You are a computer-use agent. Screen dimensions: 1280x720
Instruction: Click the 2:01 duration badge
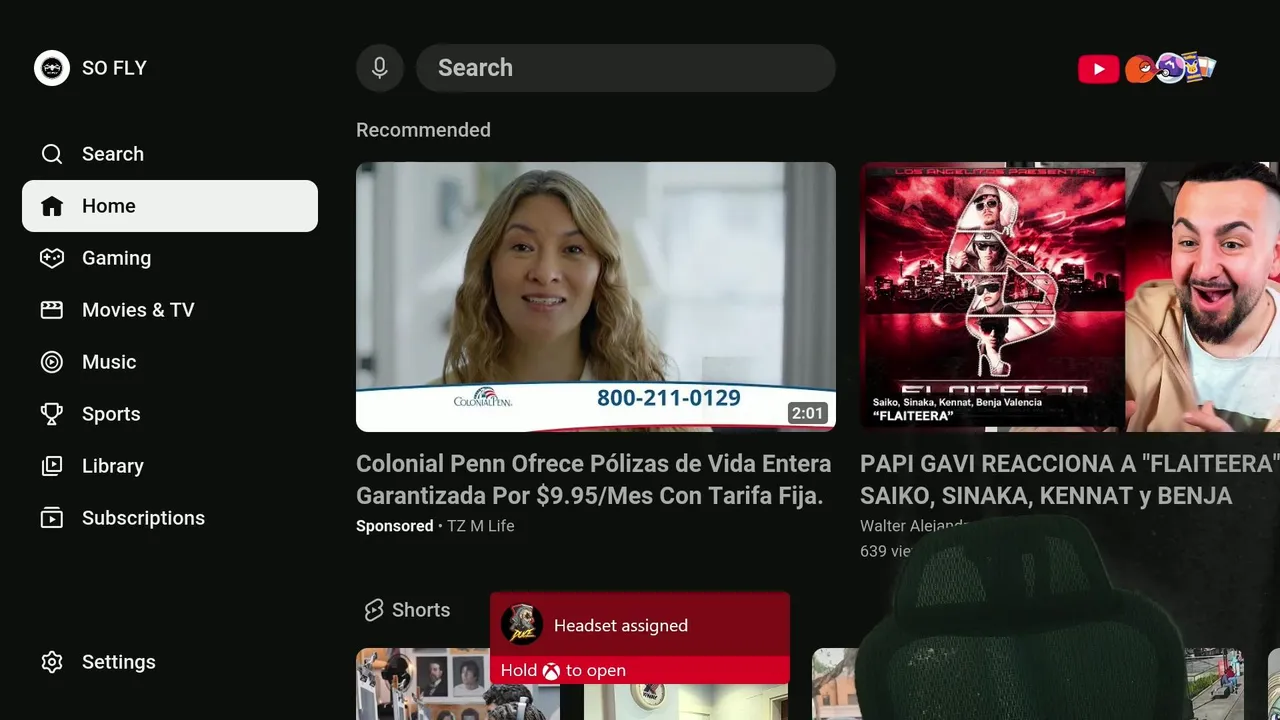click(x=807, y=413)
